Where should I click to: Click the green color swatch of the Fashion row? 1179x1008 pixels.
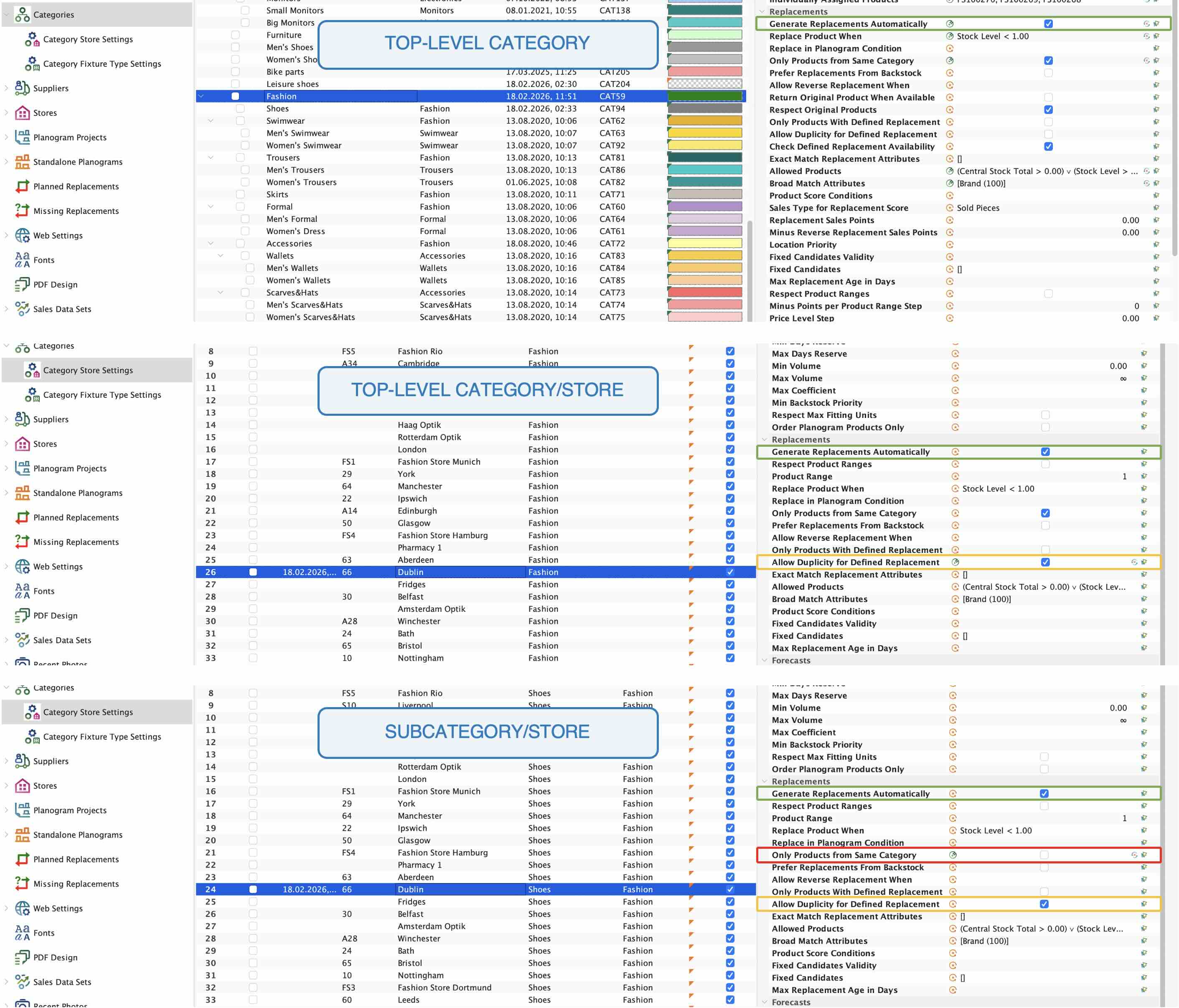(x=704, y=96)
